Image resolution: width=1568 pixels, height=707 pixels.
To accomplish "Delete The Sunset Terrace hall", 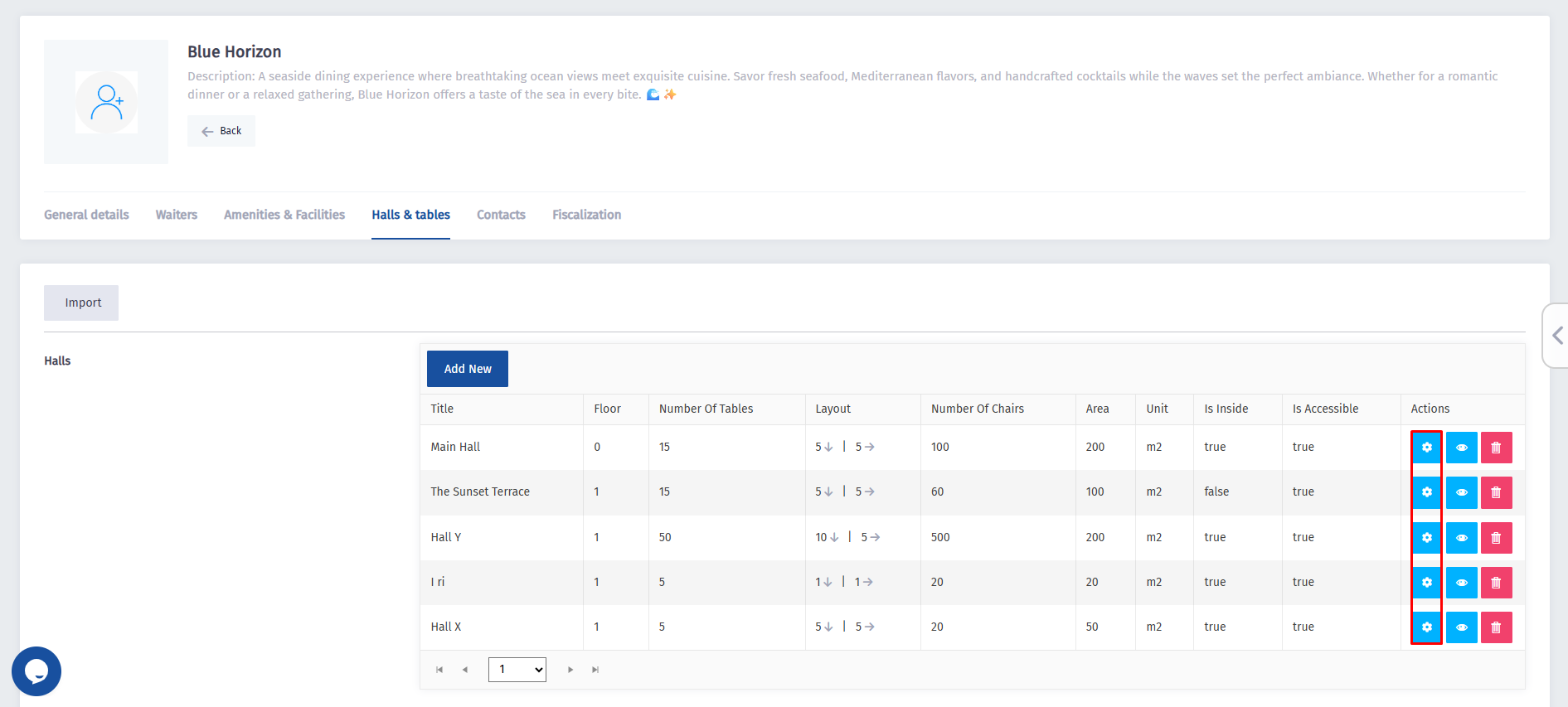I will click(1496, 492).
